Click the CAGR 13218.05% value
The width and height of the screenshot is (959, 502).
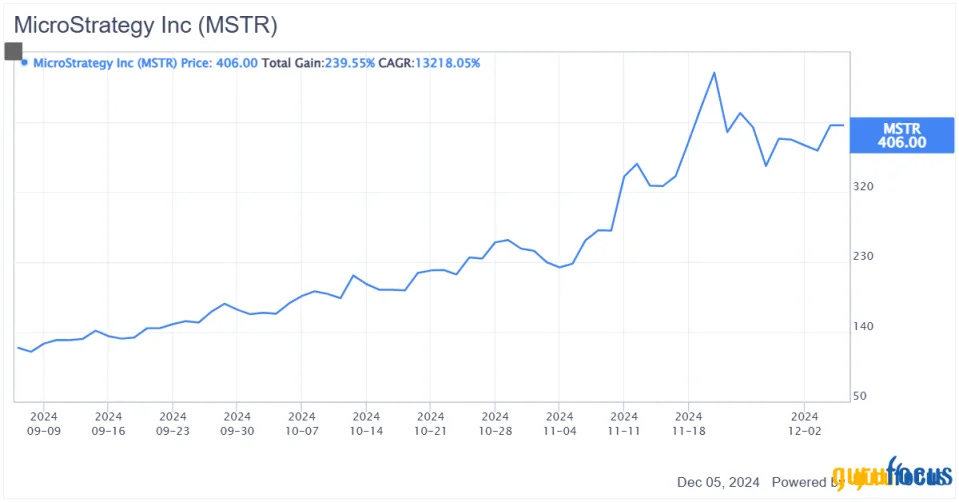point(447,63)
